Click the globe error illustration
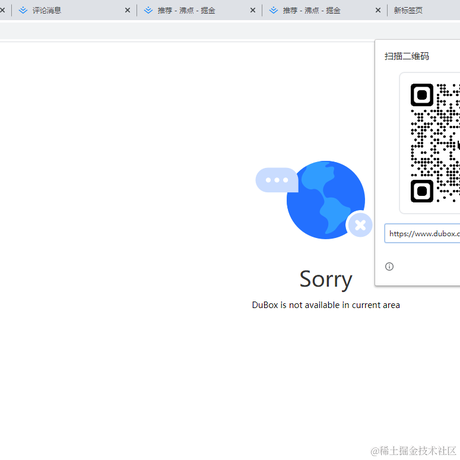Viewport: 460px width, 460px height. click(x=314, y=200)
